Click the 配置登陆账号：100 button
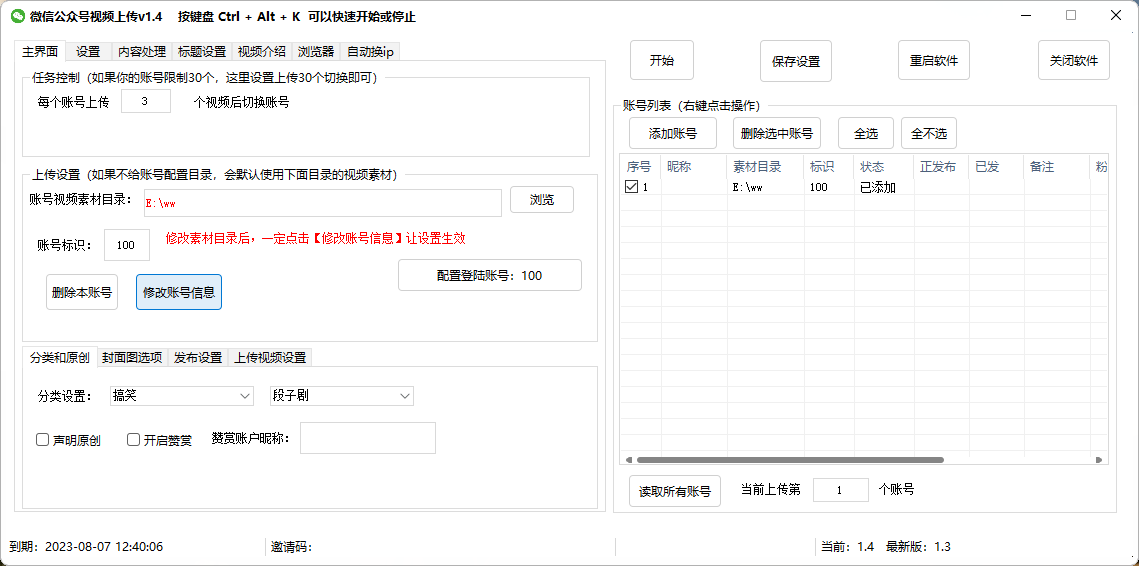Screen dimensions: 1139x566 click(x=490, y=275)
